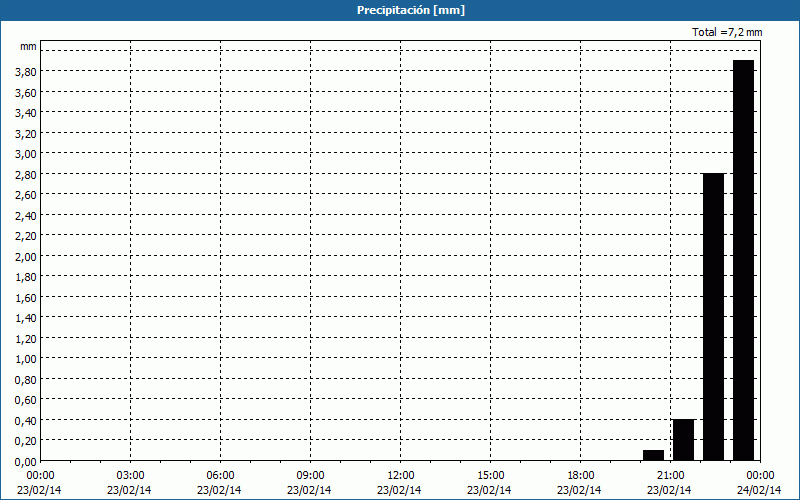
Task: Click the mm unit label on y-axis
Action: [28, 46]
